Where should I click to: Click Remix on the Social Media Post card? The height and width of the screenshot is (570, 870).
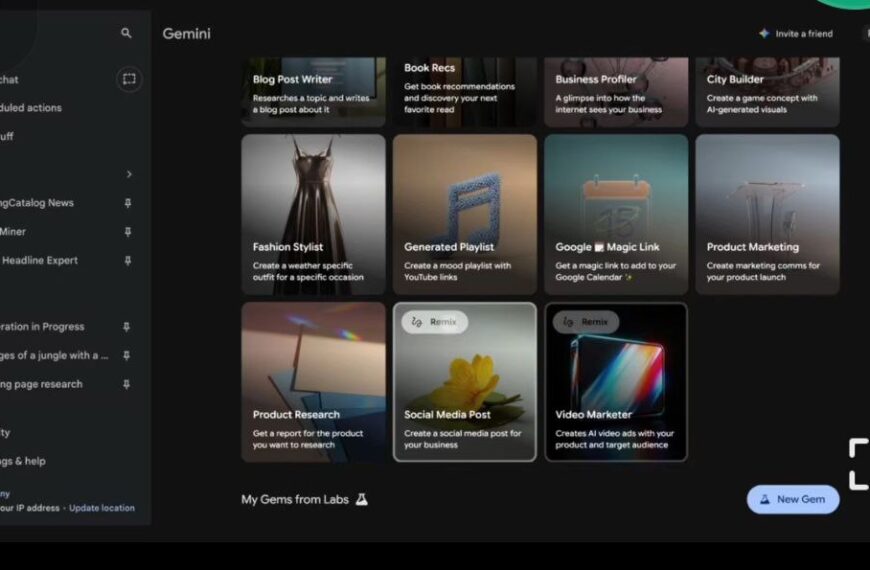[434, 322]
